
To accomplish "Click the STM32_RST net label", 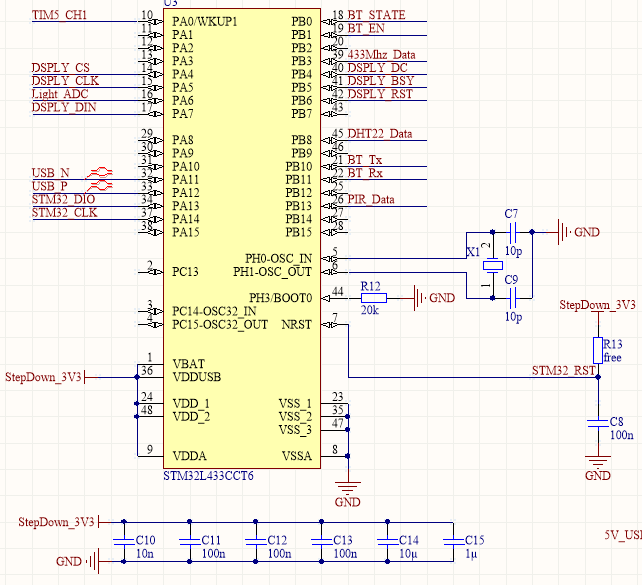I will [563, 370].
